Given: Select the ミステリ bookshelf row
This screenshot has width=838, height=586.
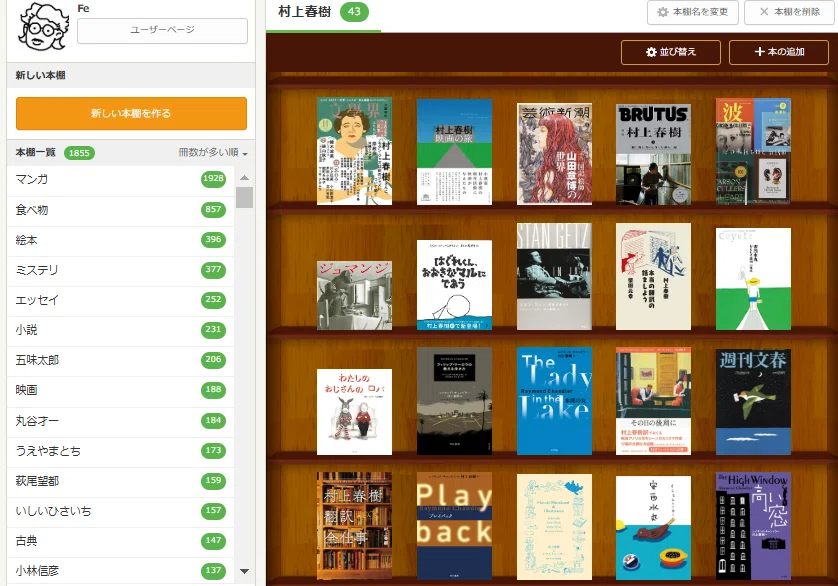Looking at the screenshot, I should click(x=121, y=270).
